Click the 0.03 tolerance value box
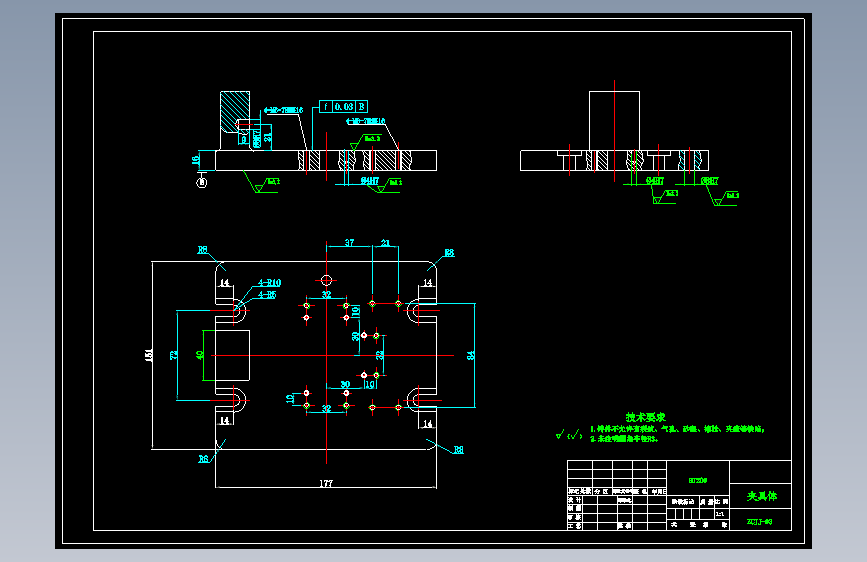Viewport: 867px width, 562px height. [x=344, y=106]
